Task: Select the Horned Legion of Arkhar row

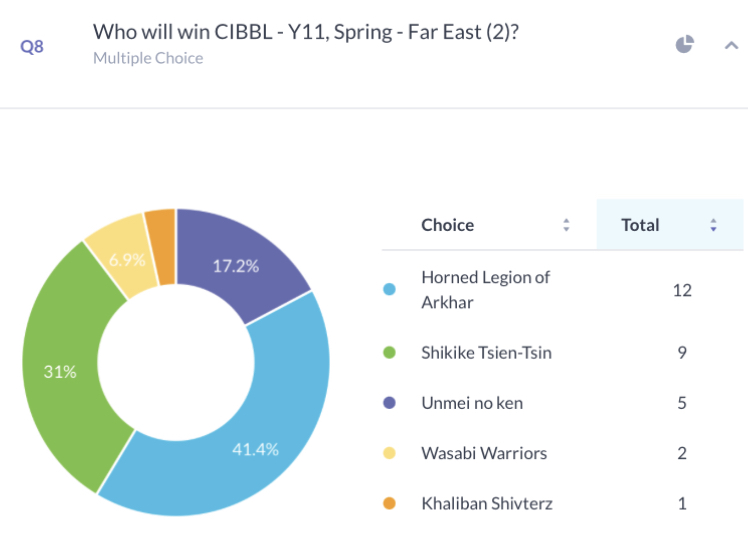Action: click(562, 290)
